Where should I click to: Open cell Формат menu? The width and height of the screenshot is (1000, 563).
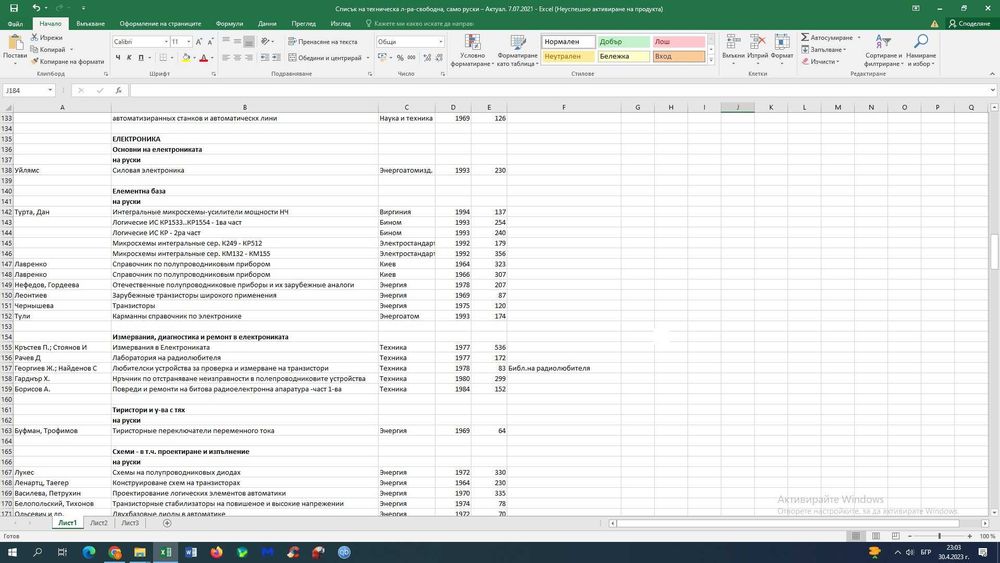coord(782,47)
